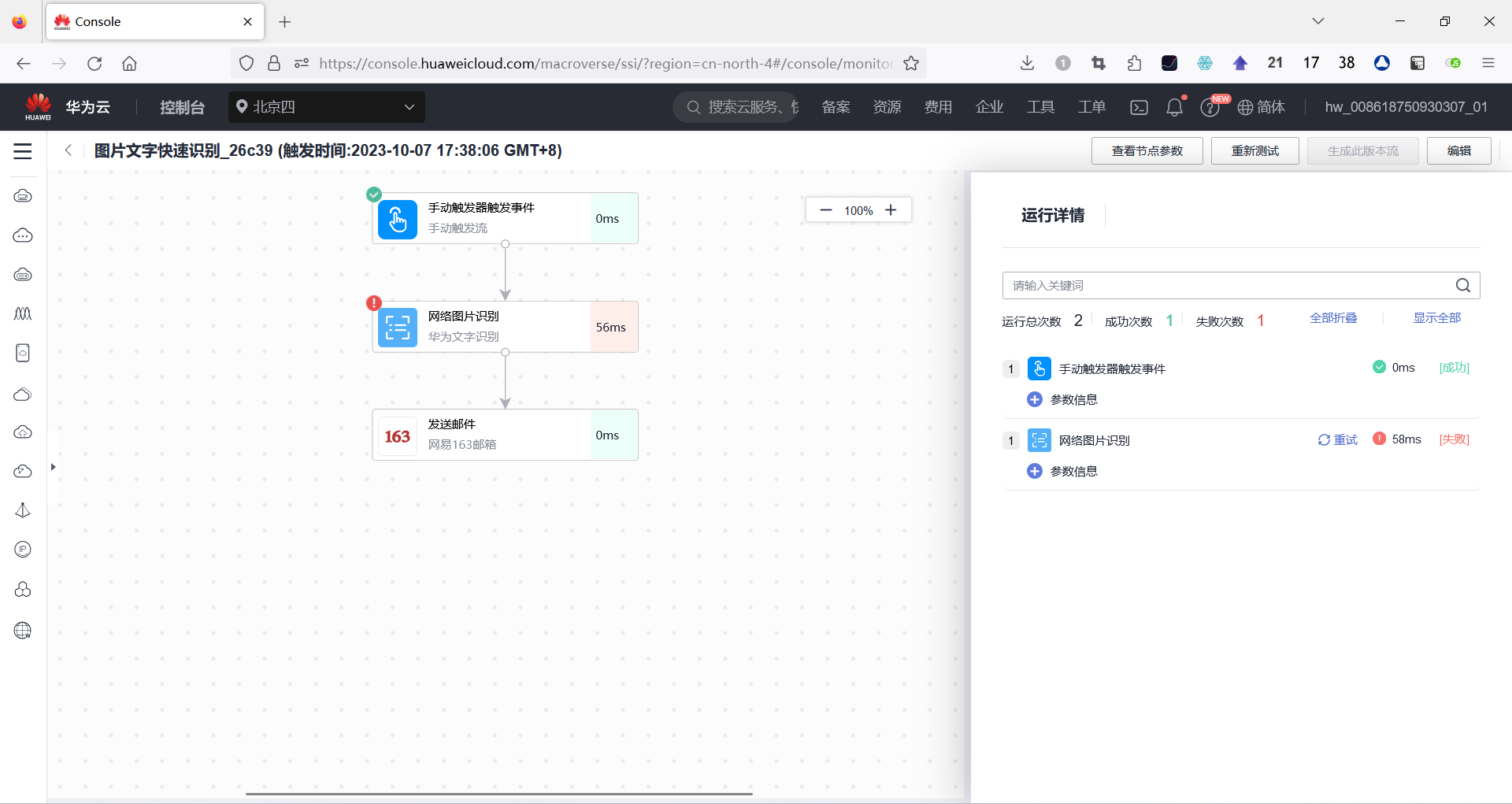
Task: Click the document-shaped sidebar icon
Action: coord(23,353)
